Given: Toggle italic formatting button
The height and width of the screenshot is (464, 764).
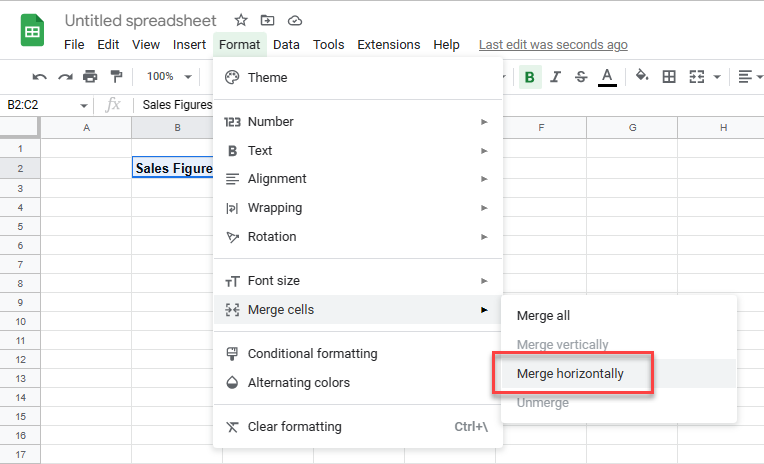Looking at the screenshot, I should (555, 77).
